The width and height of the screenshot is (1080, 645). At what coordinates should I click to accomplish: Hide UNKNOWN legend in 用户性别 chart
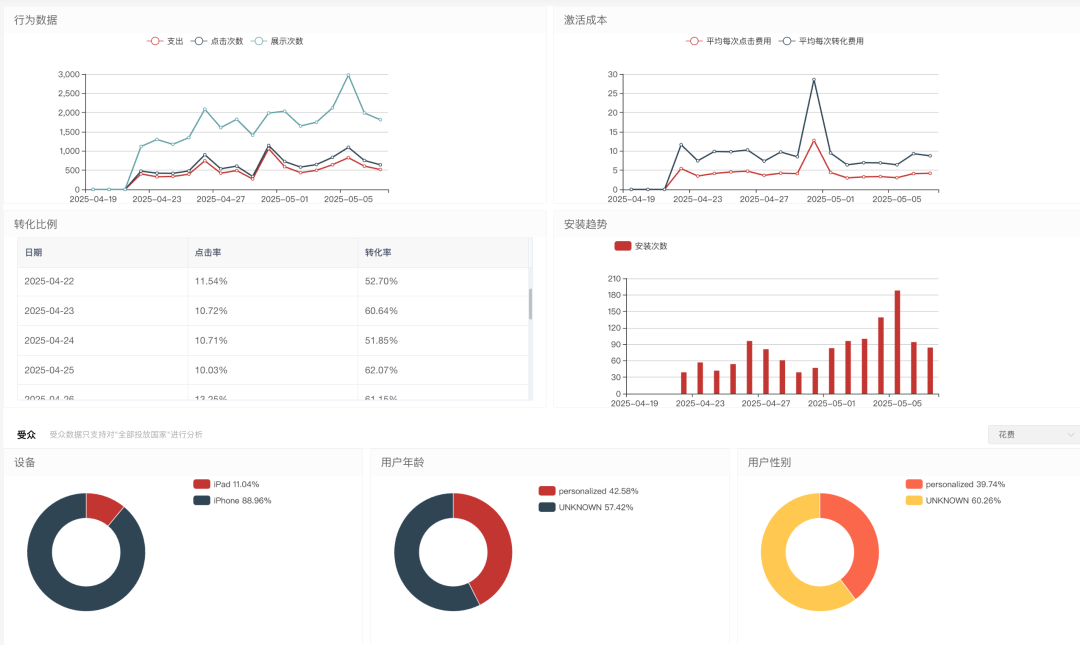914,500
